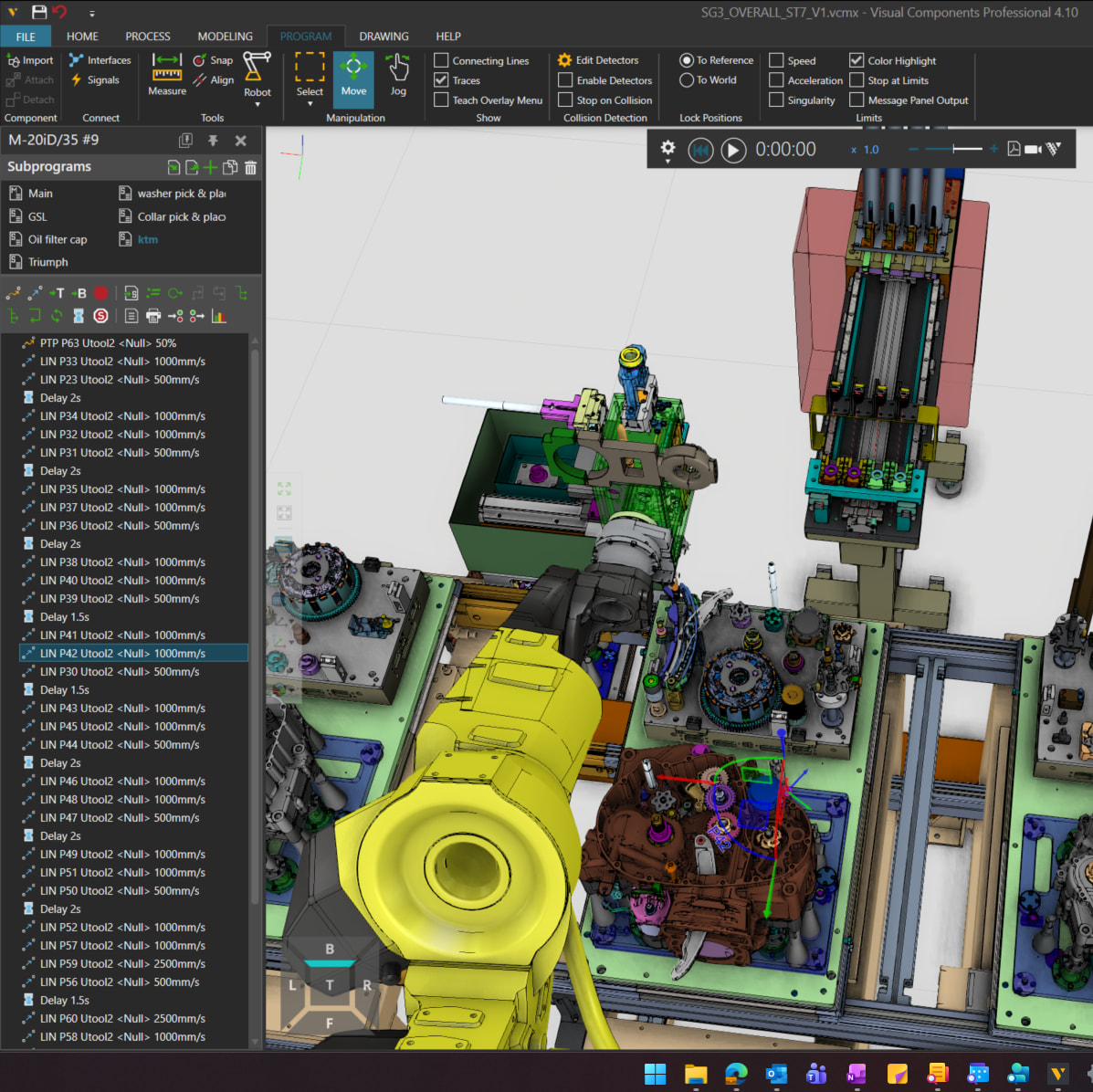Toggle Stop on Collision detection

[x=564, y=100]
